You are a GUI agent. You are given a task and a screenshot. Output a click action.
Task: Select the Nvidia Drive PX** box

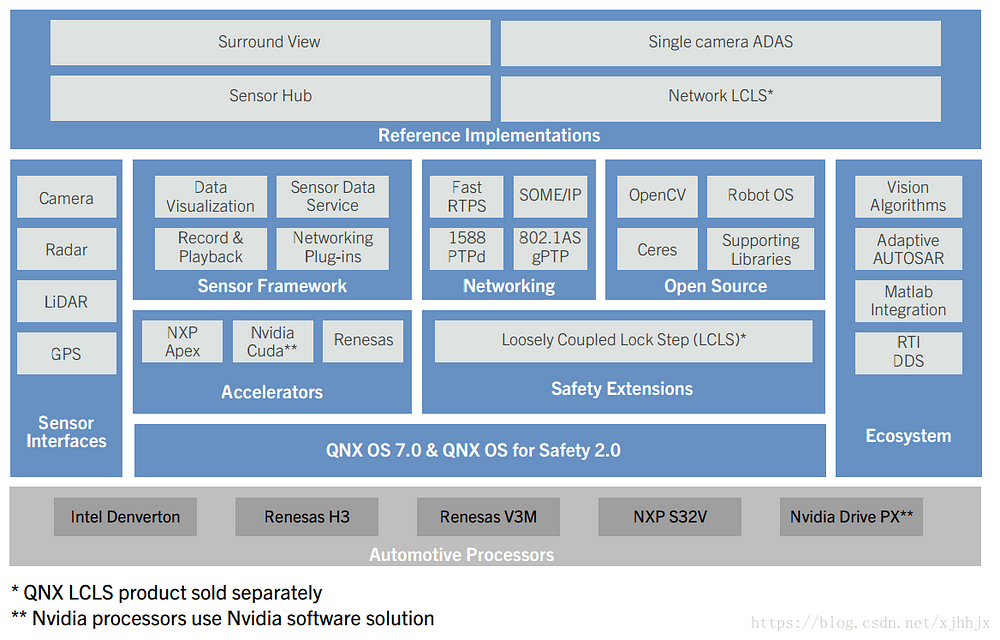coord(851,517)
